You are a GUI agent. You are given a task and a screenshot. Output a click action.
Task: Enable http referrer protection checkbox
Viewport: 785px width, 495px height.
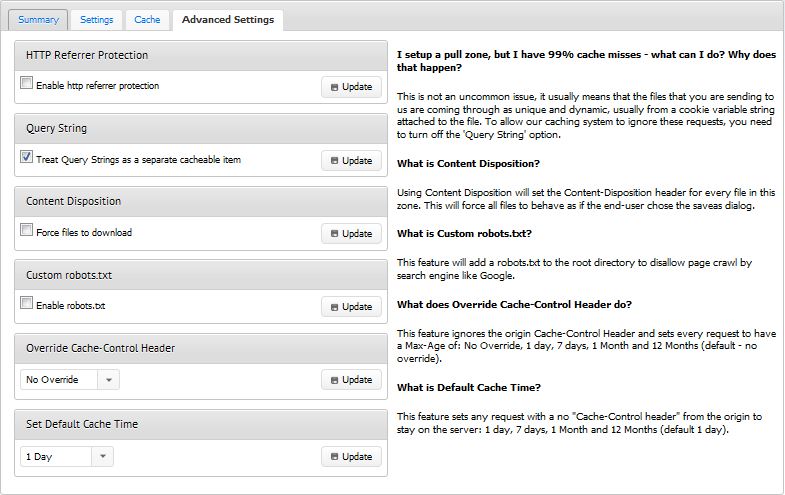tap(27, 83)
